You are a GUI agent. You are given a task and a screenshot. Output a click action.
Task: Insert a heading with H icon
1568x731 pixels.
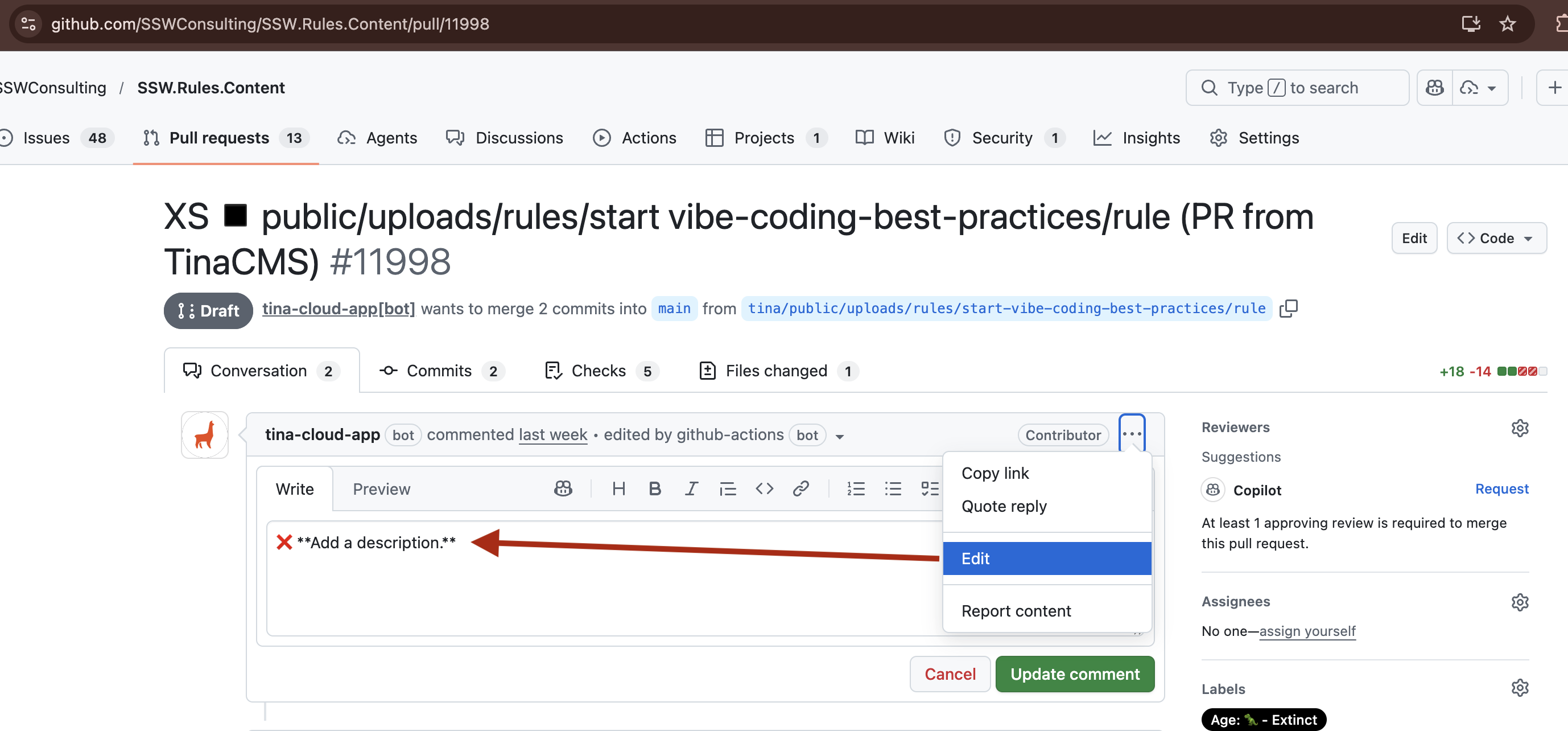coord(618,488)
